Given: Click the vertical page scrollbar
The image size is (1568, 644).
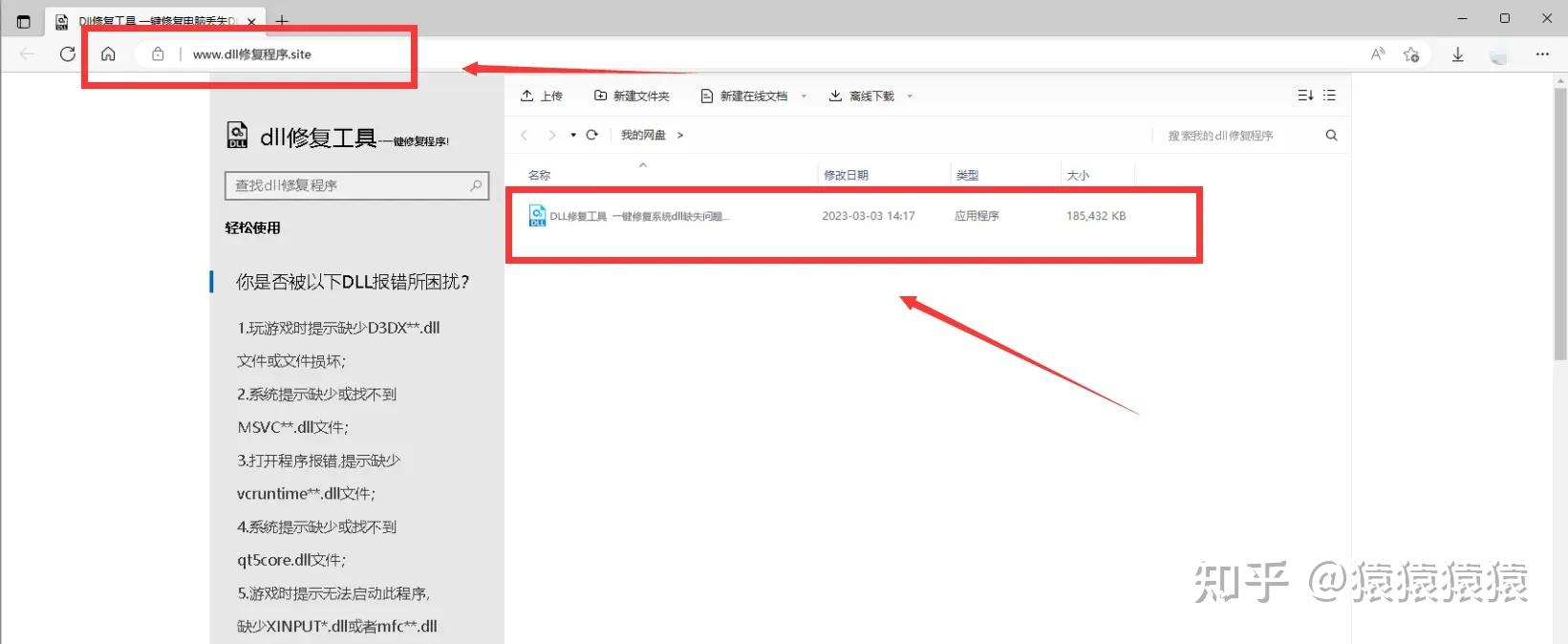Looking at the screenshot, I should coord(1560,225).
